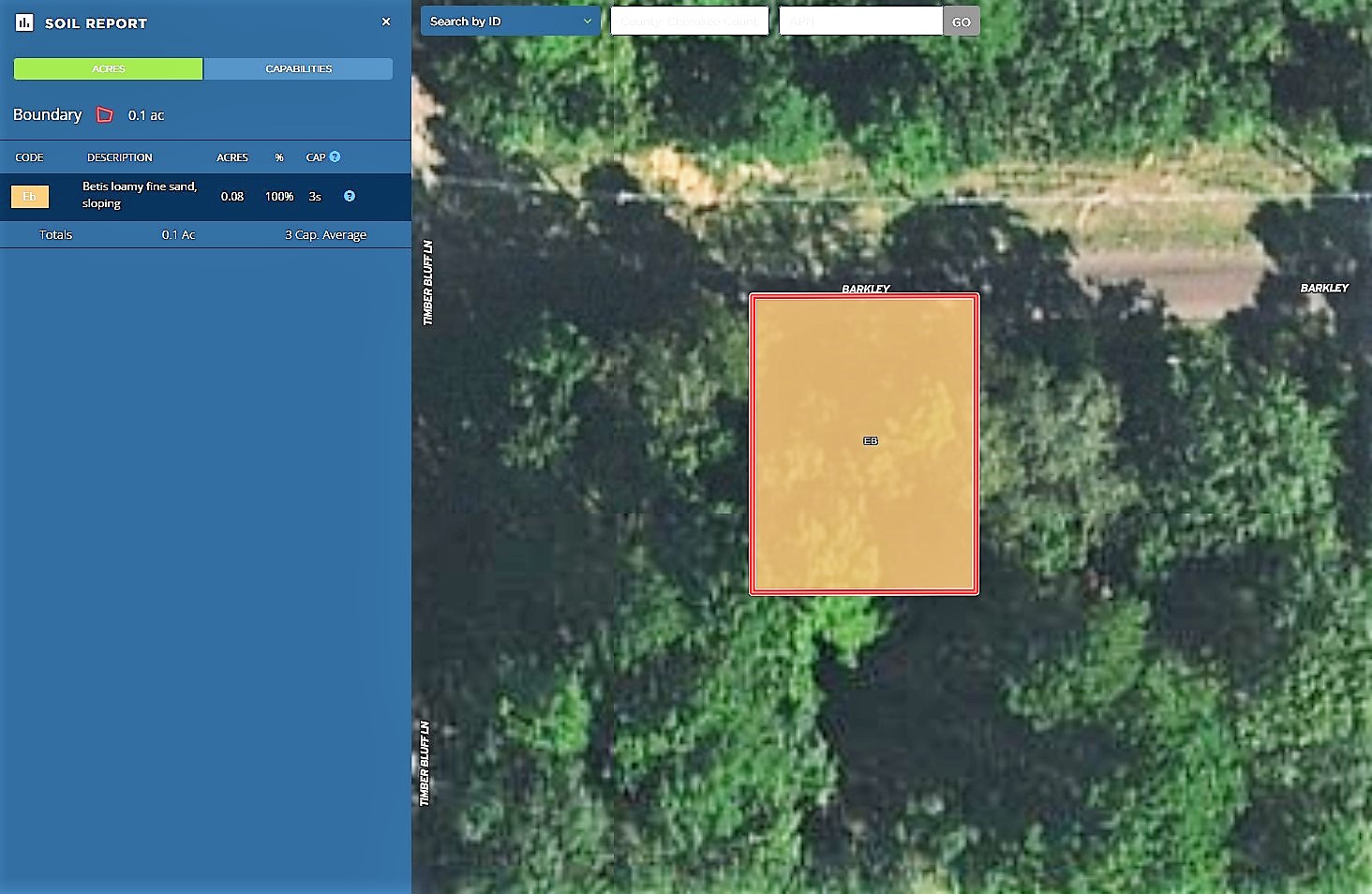This screenshot has height=894, width=1372.
Task: Click the CODE column header
Action: pos(29,157)
